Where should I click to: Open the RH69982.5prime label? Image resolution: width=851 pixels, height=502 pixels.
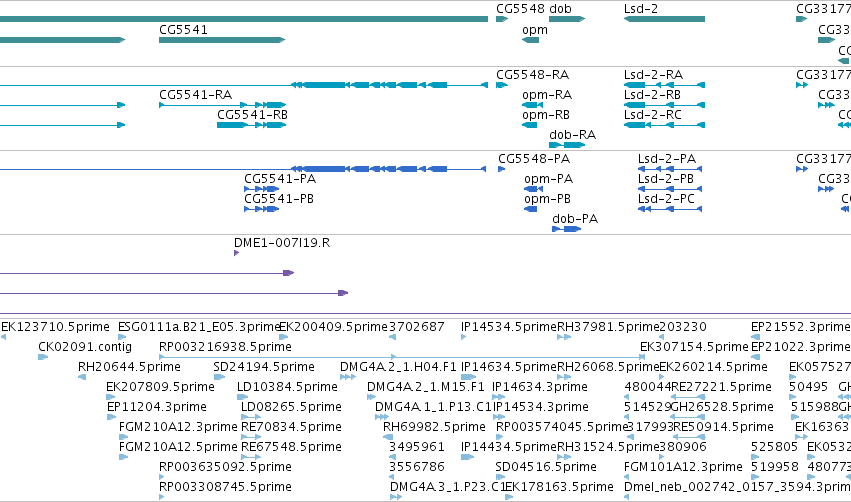pos(434,427)
